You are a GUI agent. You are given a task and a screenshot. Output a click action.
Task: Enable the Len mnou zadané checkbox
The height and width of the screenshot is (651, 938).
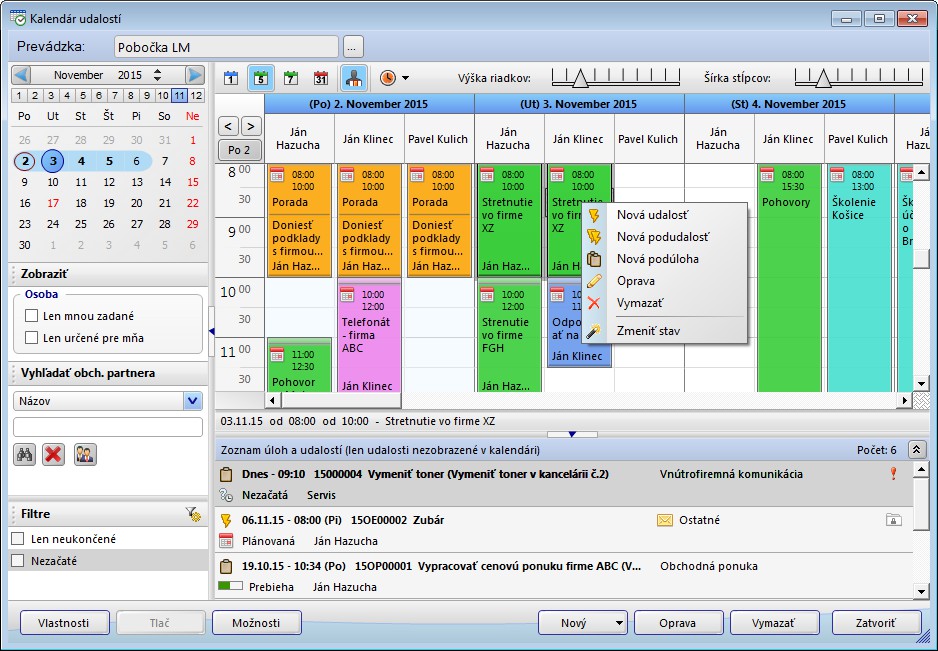(32, 316)
